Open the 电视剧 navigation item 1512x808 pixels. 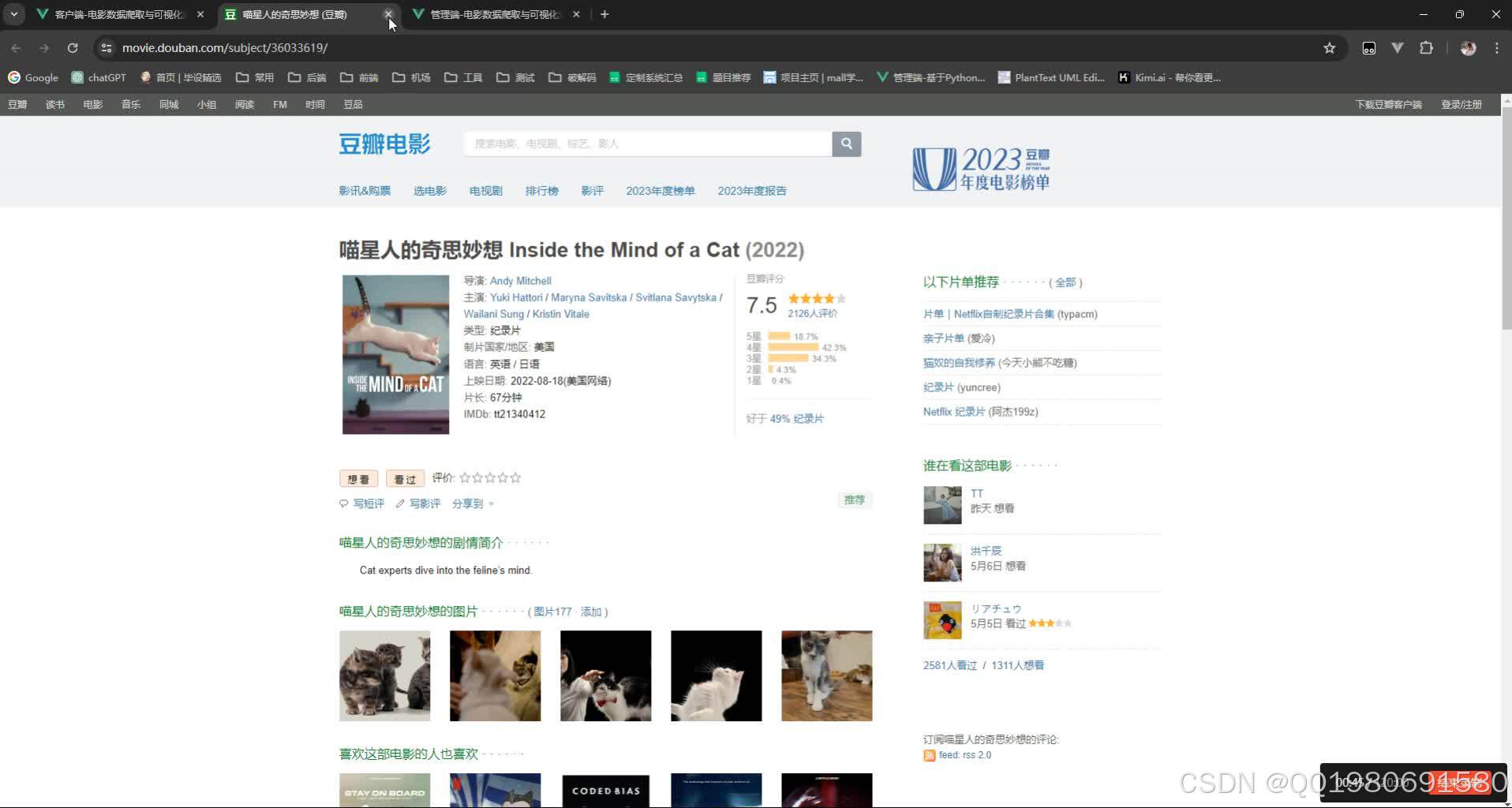485,191
